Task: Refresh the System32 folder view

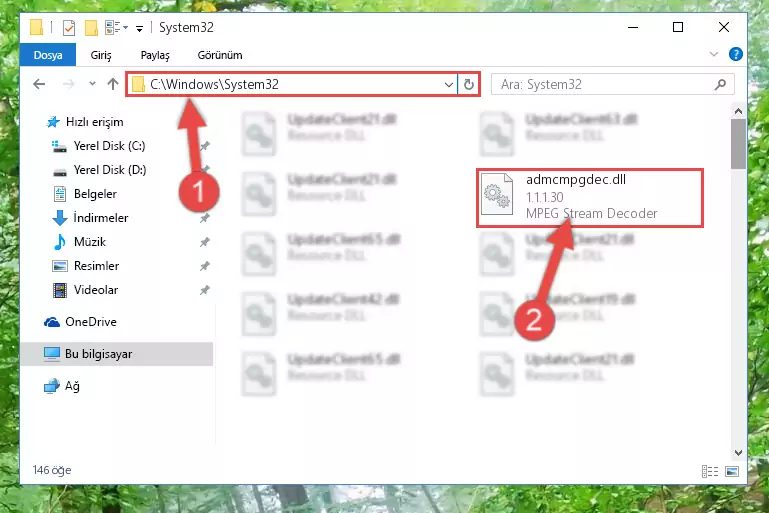Action: pos(468,84)
